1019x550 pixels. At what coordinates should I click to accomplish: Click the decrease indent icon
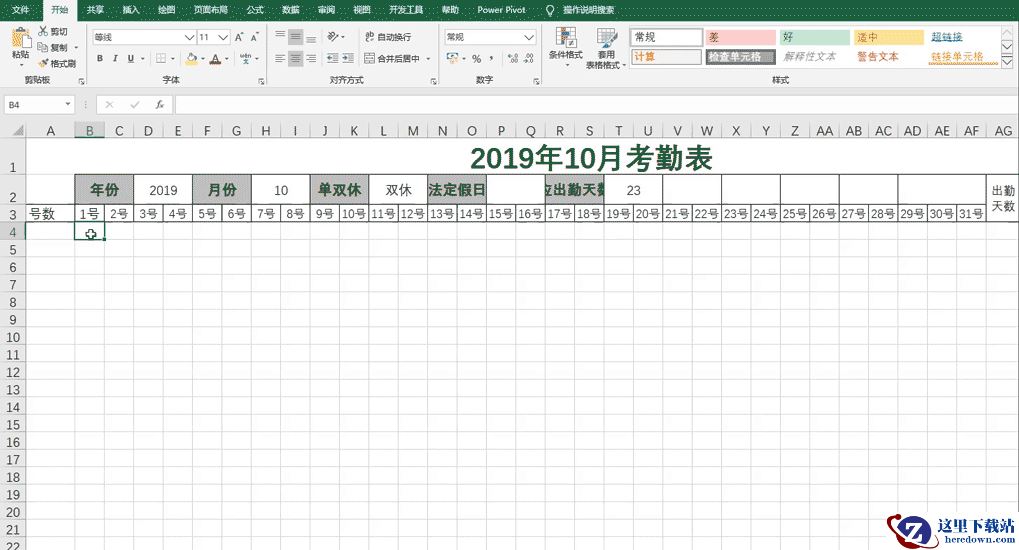tap(332, 58)
